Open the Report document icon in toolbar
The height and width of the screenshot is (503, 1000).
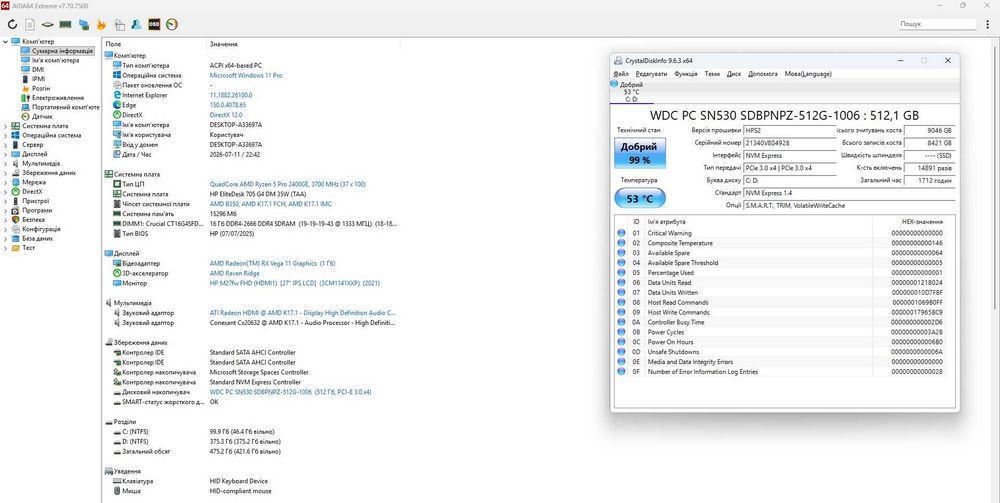(29, 24)
